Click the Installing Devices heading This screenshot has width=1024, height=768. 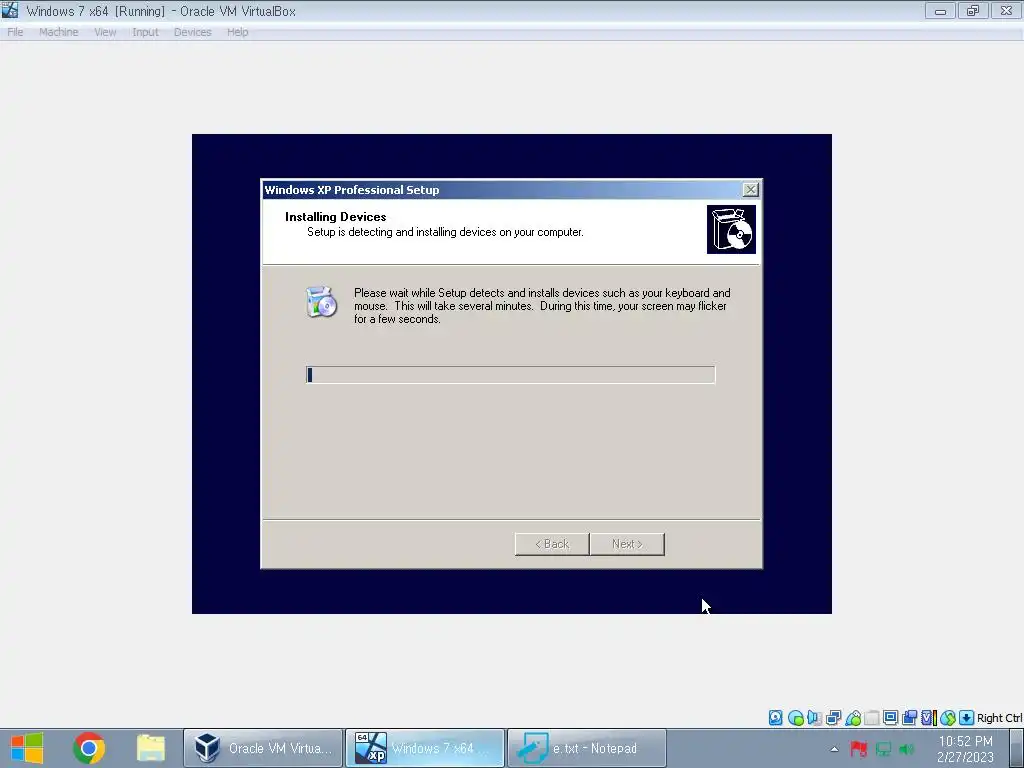click(x=336, y=217)
